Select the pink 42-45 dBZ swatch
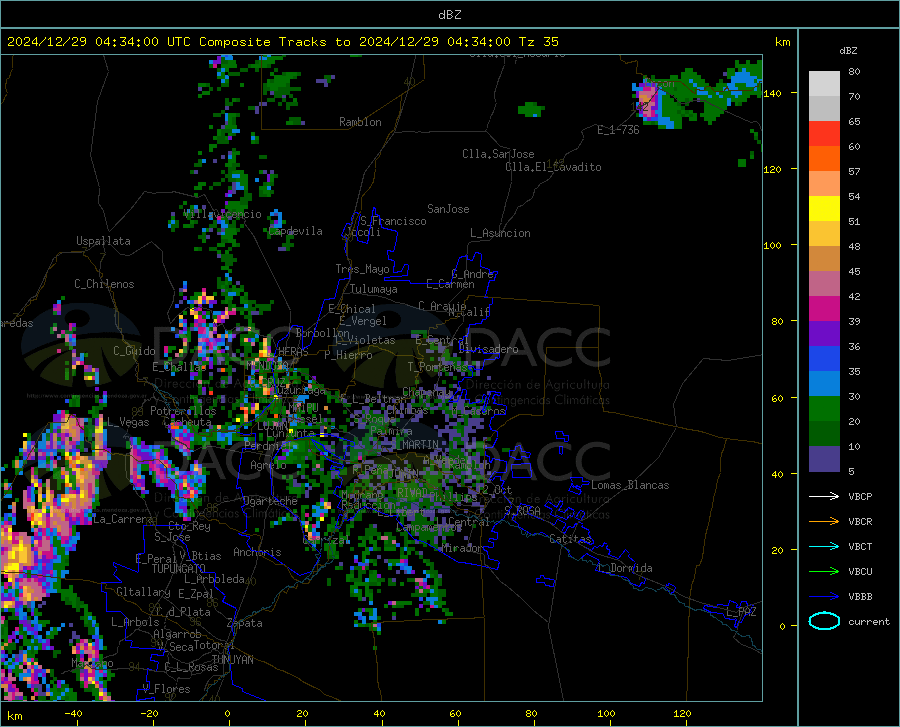 [x=824, y=284]
